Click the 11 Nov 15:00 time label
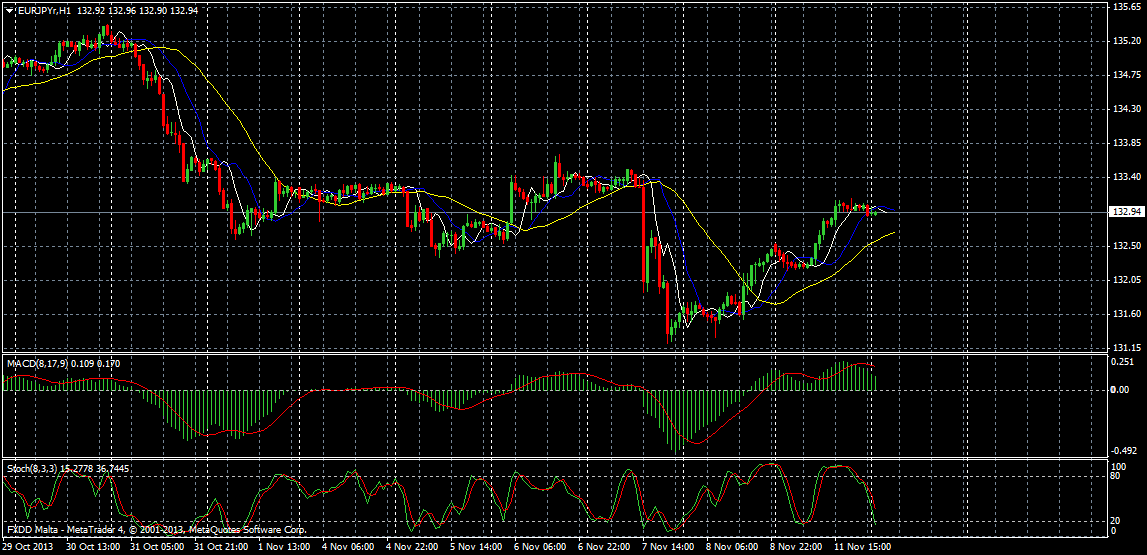Image resolution: width=1147 pixels, height=555 pixels. click(x=860, y=548)
